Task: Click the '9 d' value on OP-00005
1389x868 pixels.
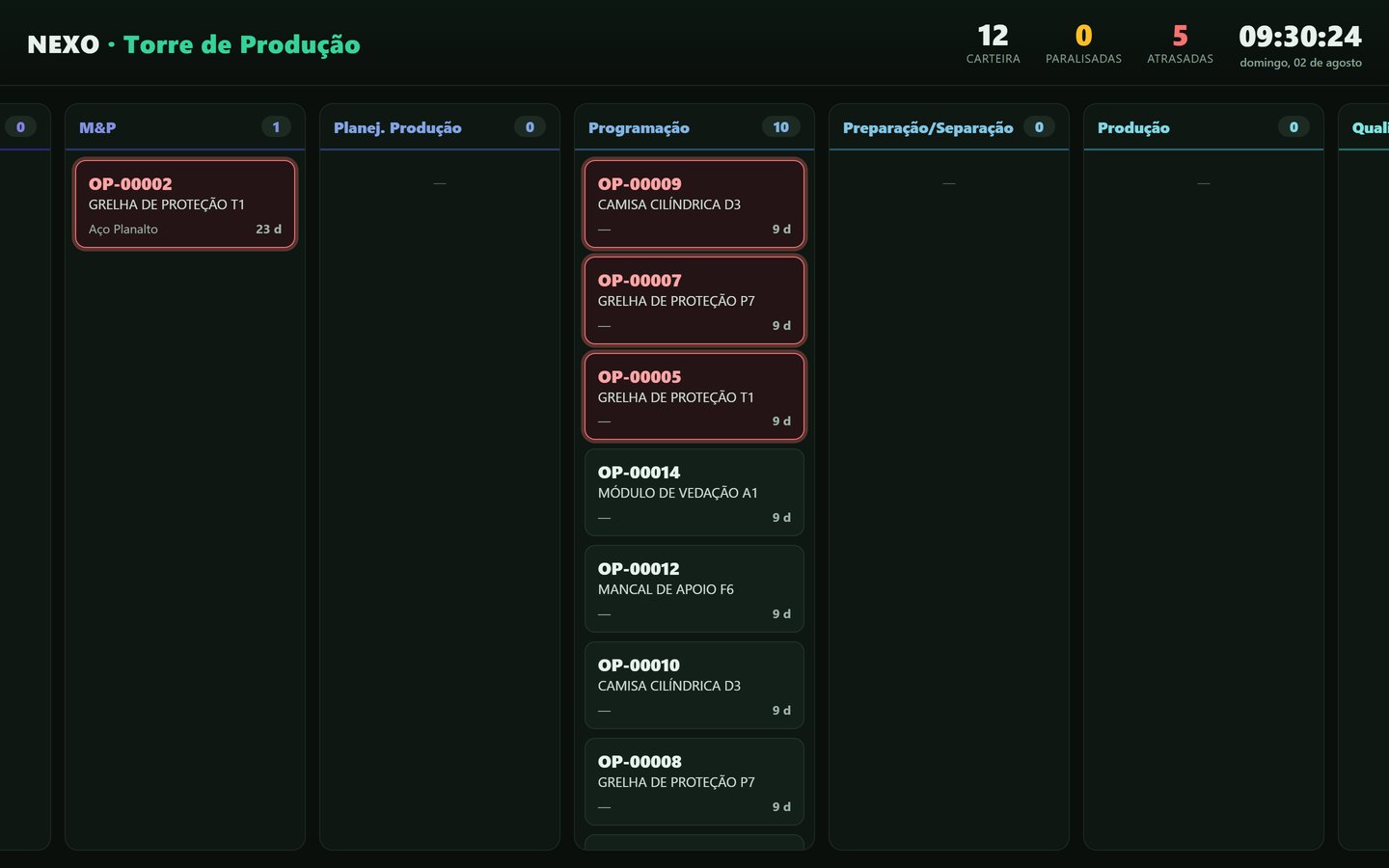Action: 781,421
